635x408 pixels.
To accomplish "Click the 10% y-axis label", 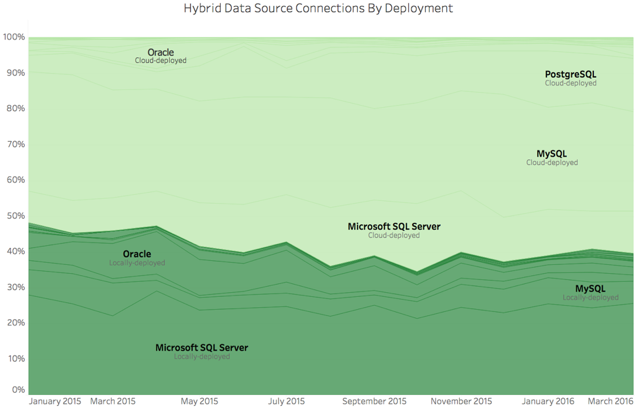I will click(16, 359).
